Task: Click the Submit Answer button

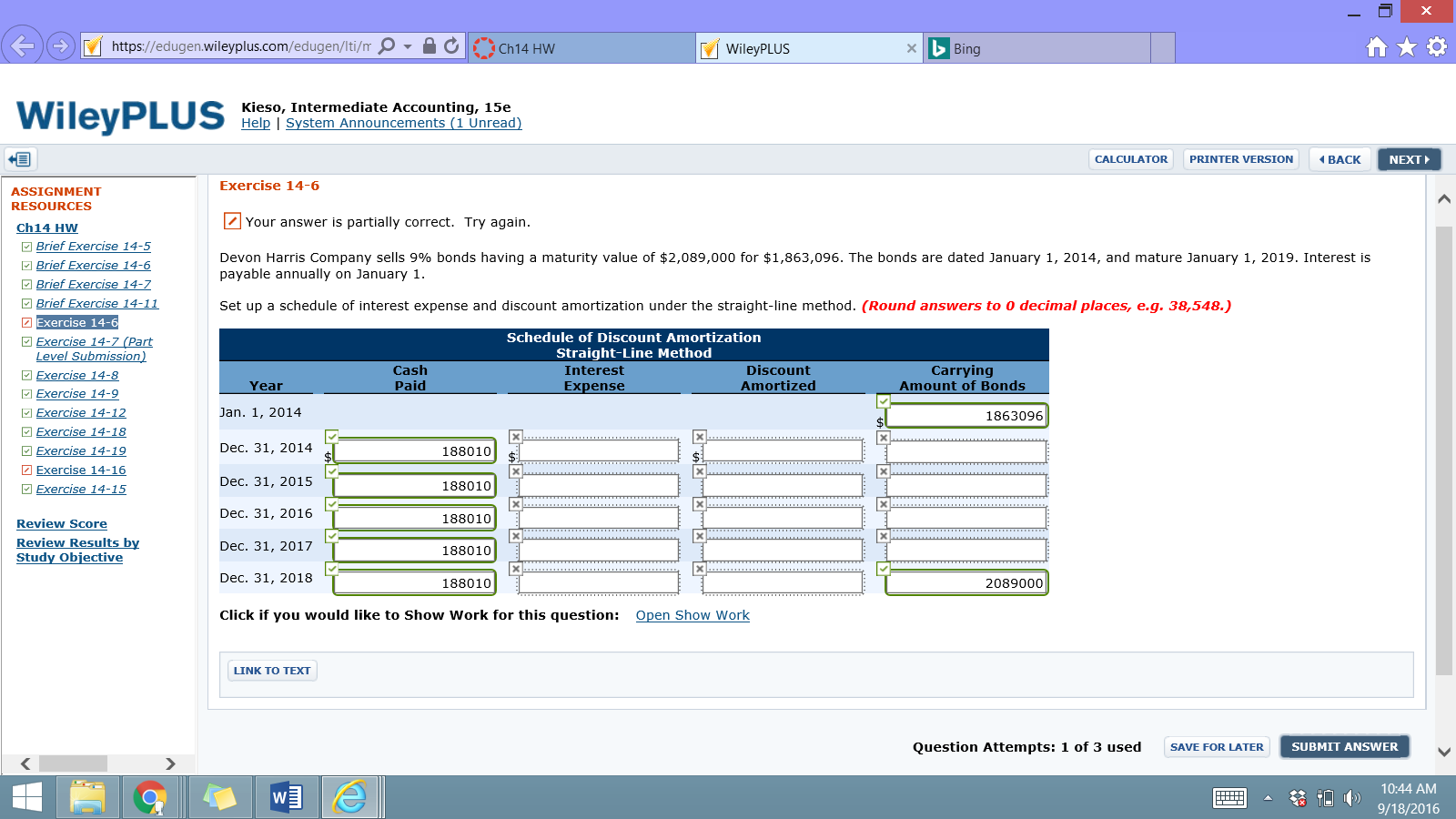Action: tap(1345, 747)
